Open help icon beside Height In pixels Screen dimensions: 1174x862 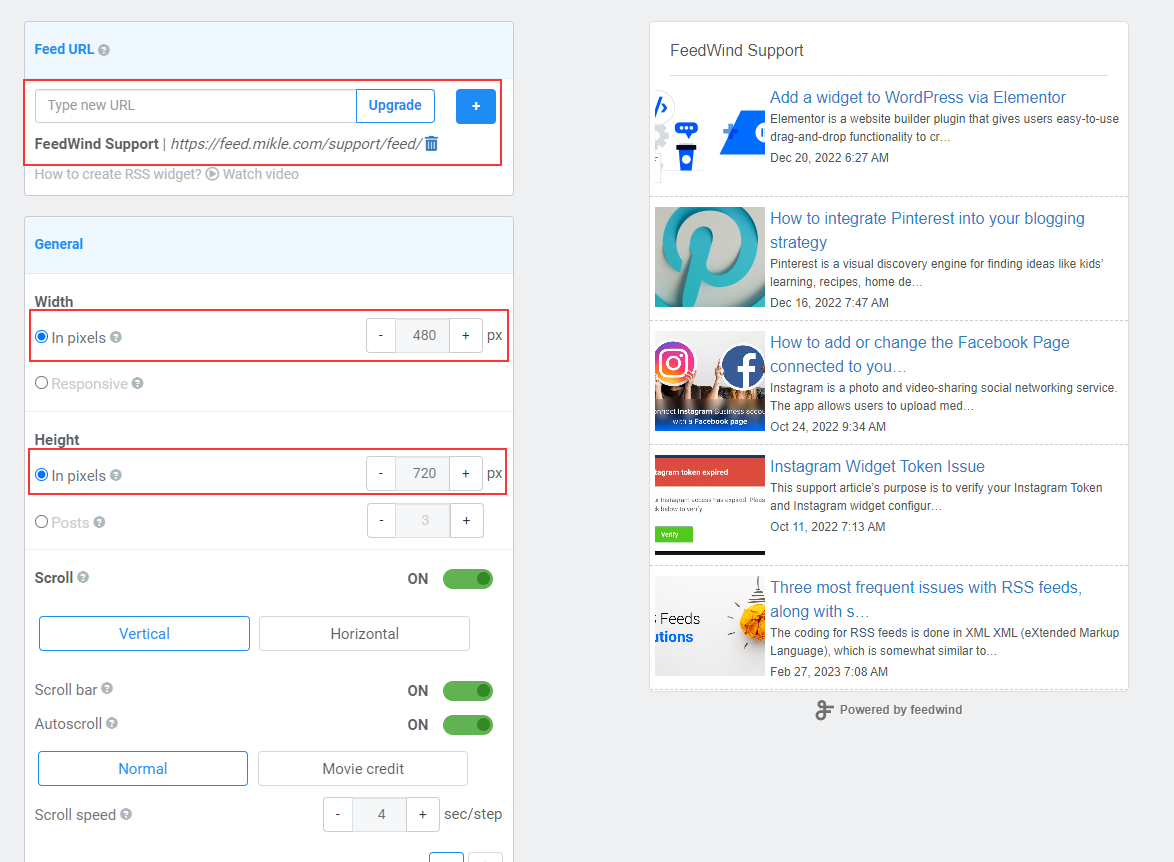click(116, 475)
